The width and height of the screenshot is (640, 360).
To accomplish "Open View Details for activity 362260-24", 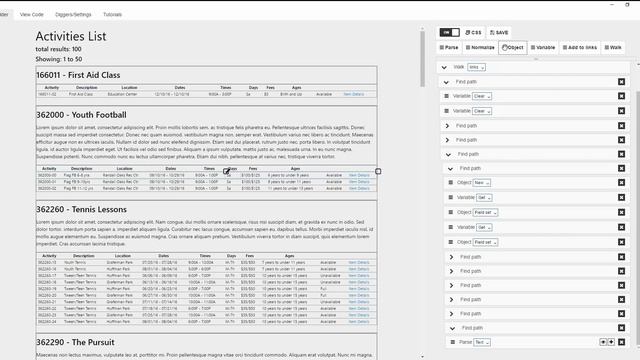I will click(359, 322).
